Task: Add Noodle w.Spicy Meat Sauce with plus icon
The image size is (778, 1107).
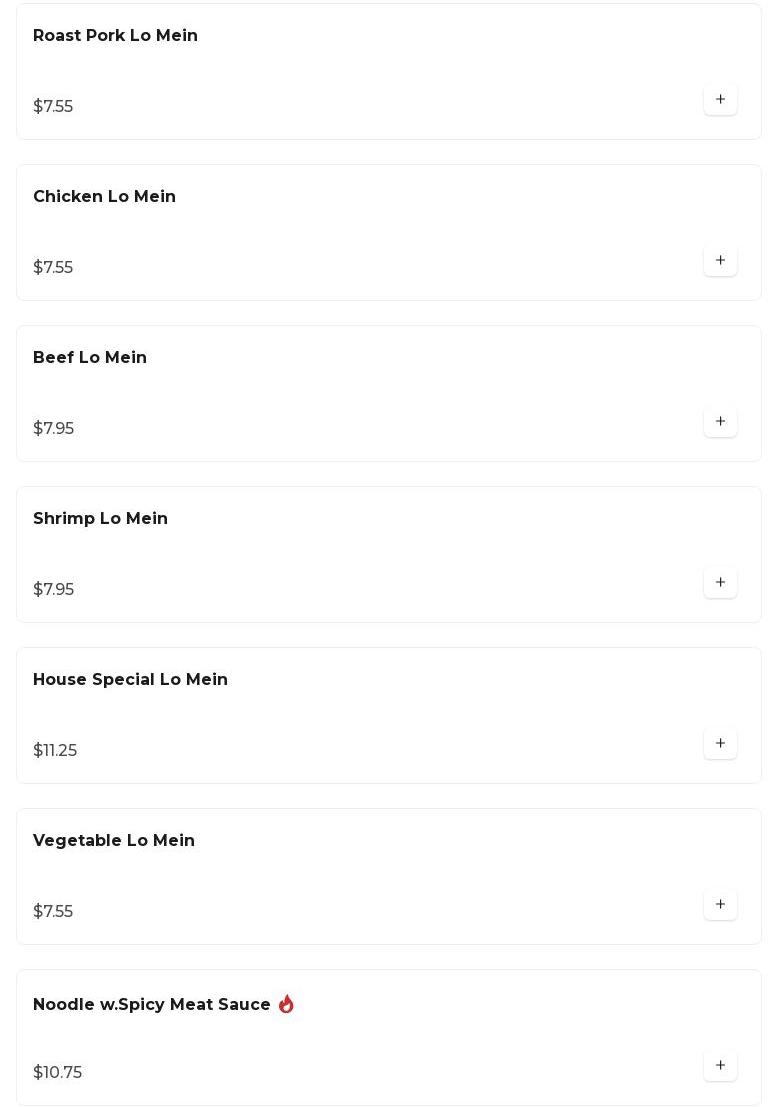Action: pos(720,1065)
